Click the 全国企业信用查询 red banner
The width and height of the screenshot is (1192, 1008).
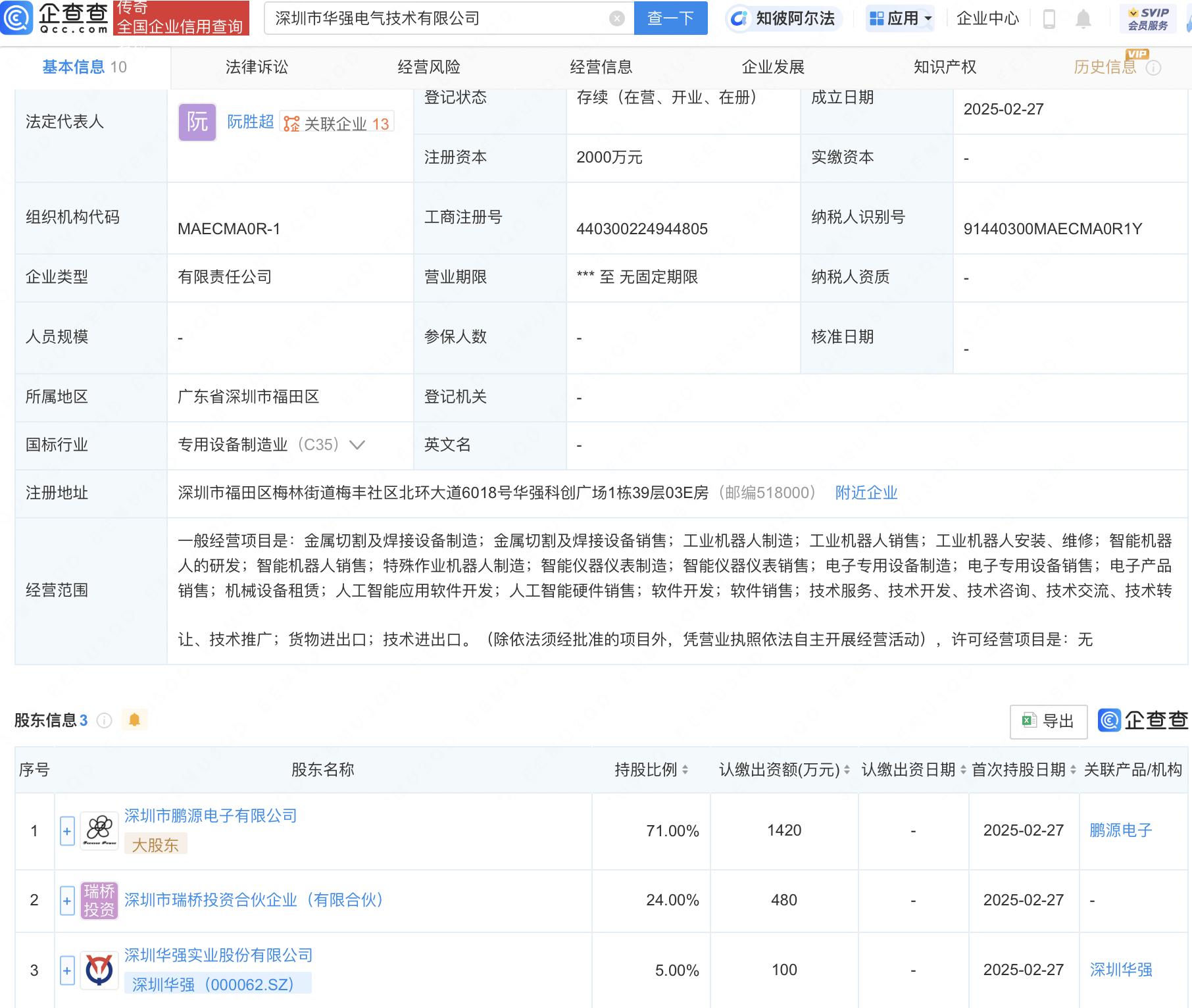(x=181, y=18)
